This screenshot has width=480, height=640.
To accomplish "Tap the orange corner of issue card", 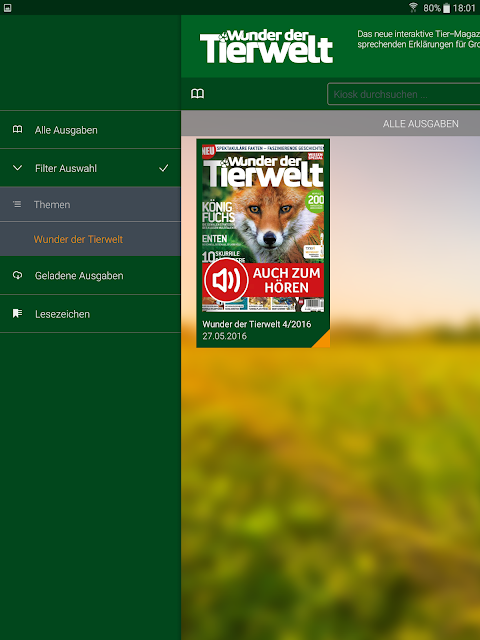I will coord(323,341).
